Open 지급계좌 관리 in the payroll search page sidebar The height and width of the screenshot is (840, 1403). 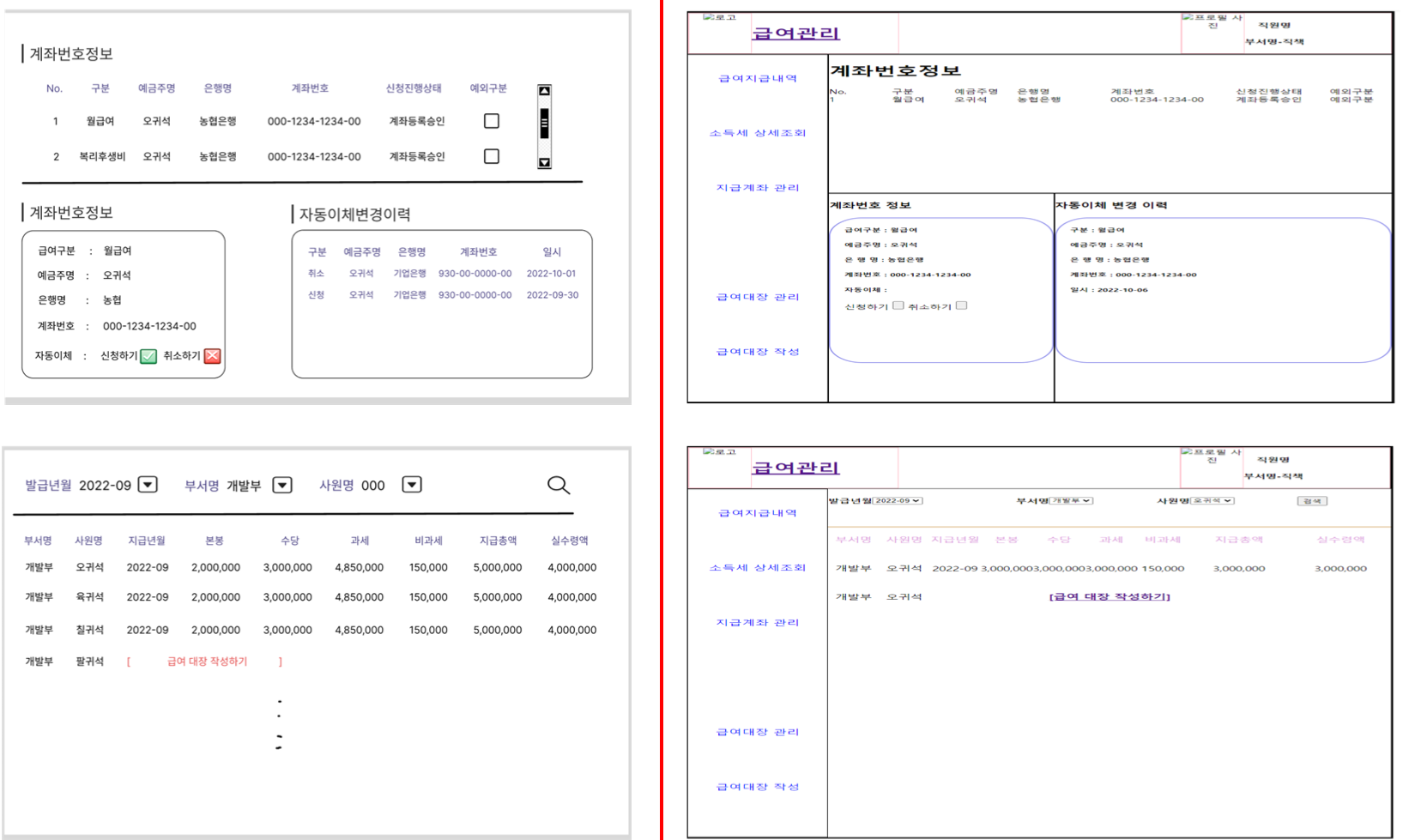(758, 623)
